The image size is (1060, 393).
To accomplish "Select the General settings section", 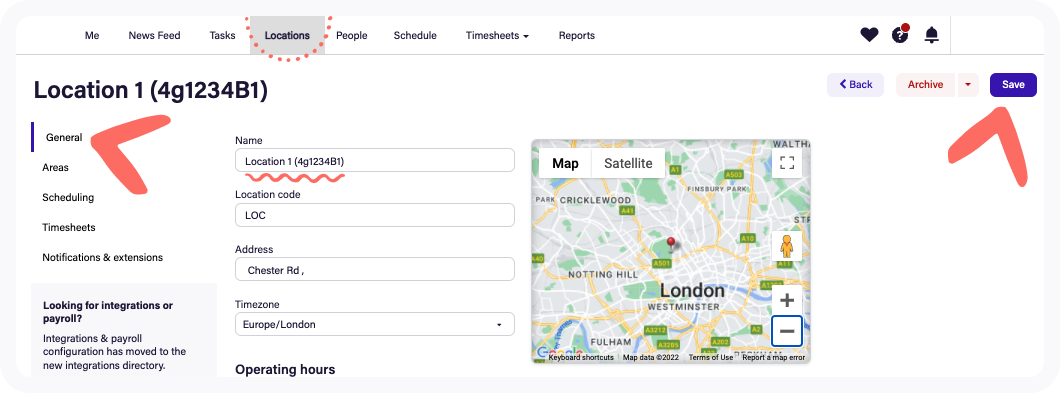I will click(x=64, y=137).
